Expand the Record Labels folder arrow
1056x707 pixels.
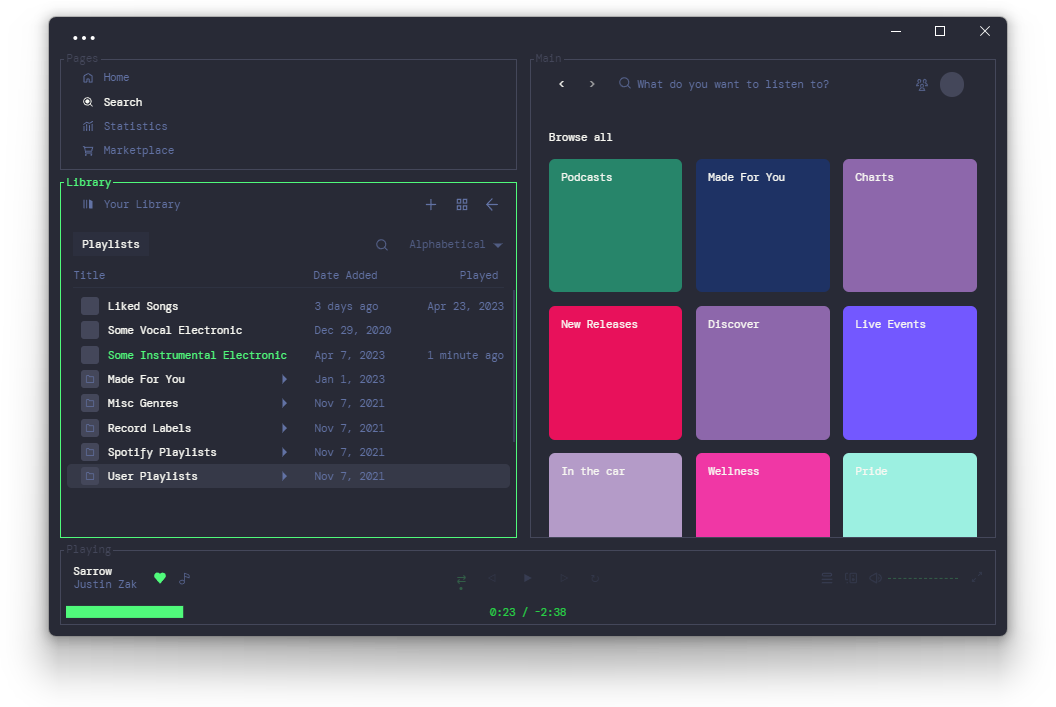[x=284, y=428]
